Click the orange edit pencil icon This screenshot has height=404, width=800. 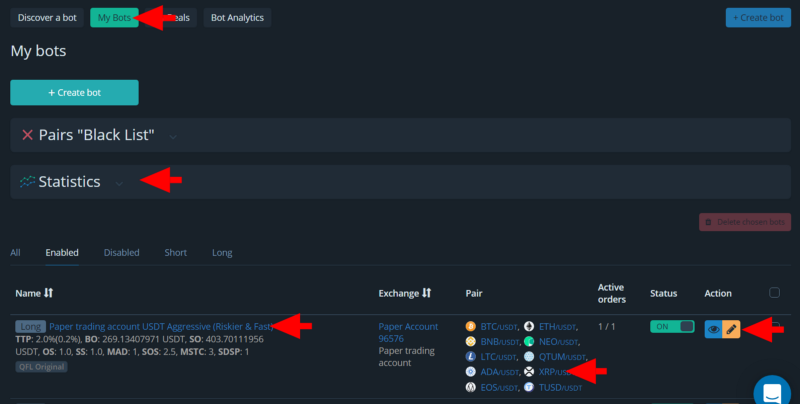[731, 329]
